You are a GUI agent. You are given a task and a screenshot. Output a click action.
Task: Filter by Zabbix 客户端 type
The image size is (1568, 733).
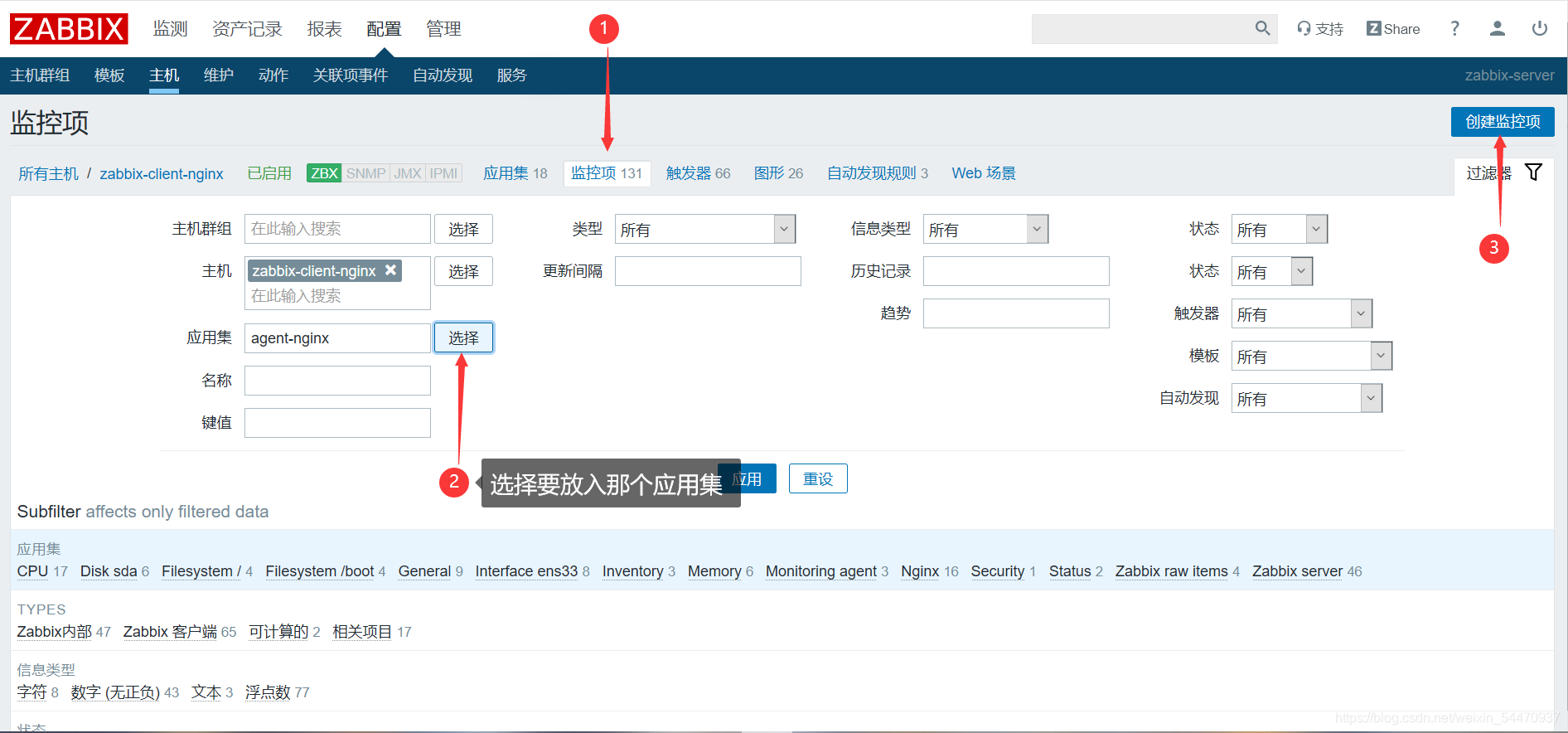170,632
